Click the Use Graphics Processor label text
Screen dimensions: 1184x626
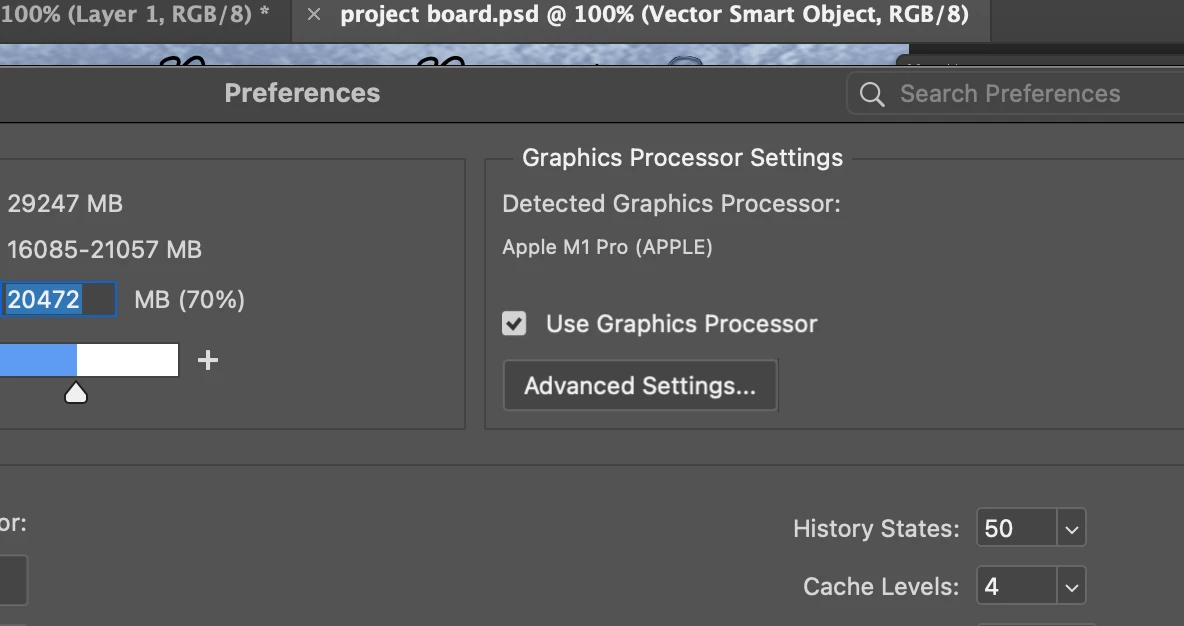(681, 324)
